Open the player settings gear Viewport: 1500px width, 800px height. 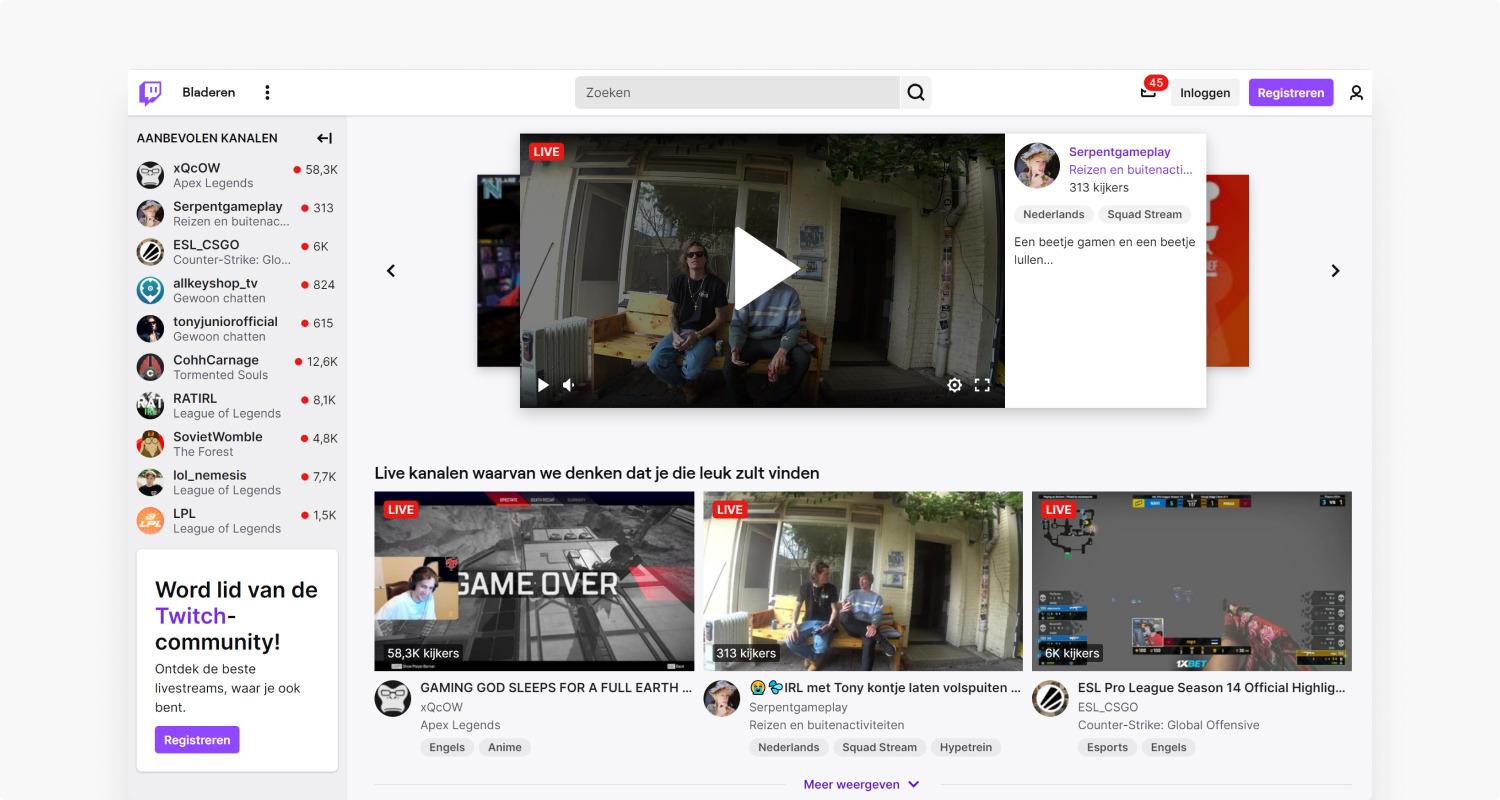pyautogui.click(x=954, y=385)
